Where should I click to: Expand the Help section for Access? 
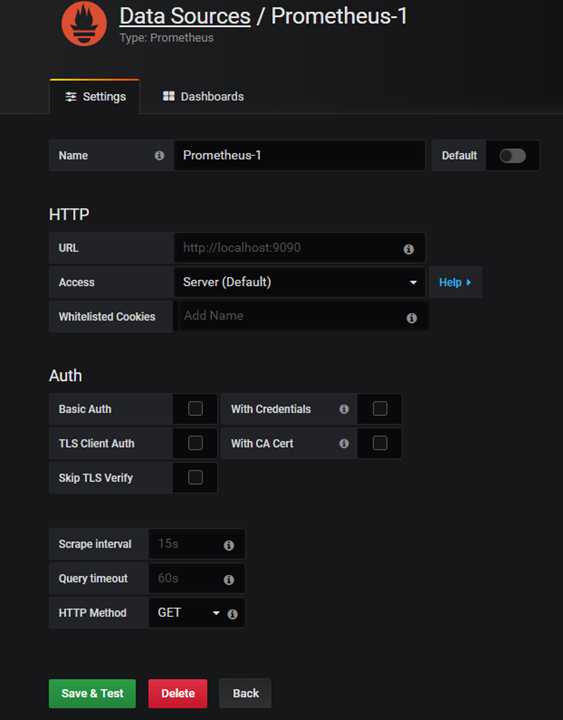455,282
